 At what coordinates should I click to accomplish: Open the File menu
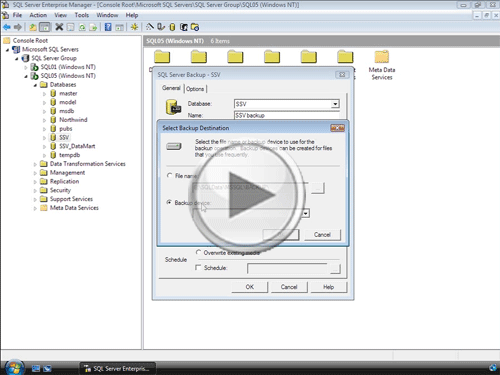coord(17,15)
